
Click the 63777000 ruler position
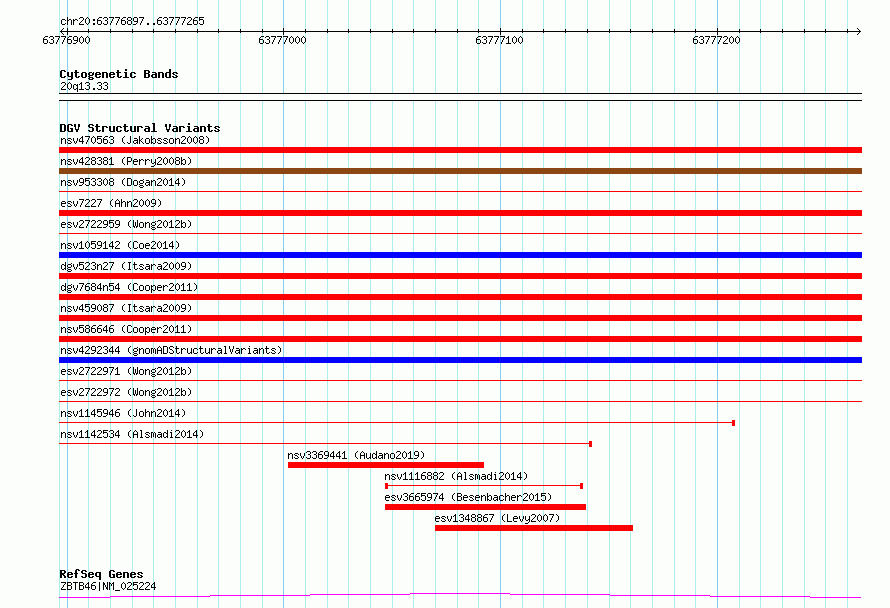coord(282,40)
